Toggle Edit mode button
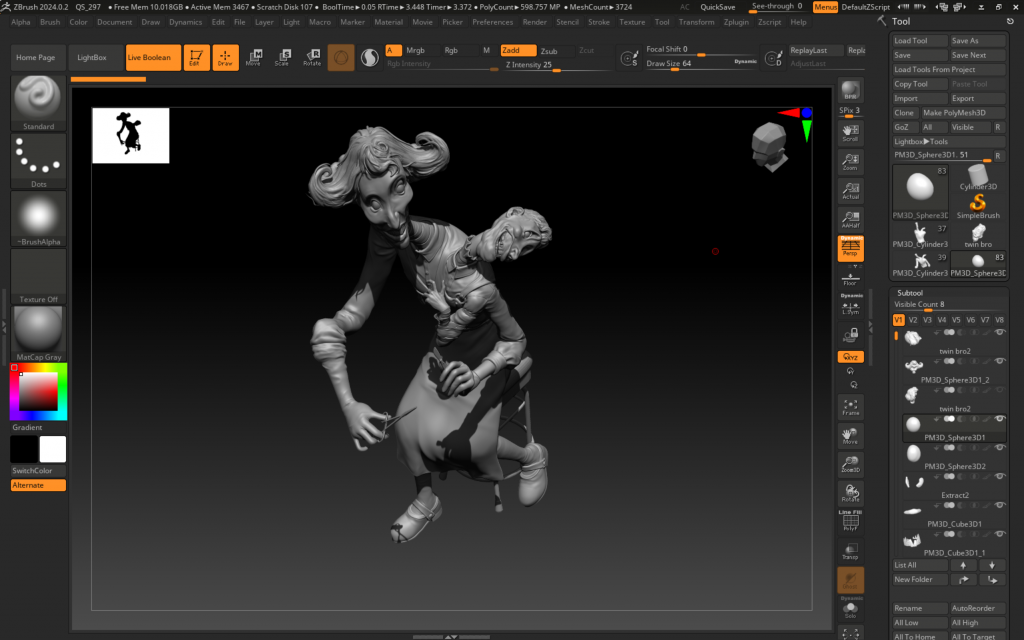1024x640 pixels. click(x=196, y=57)
